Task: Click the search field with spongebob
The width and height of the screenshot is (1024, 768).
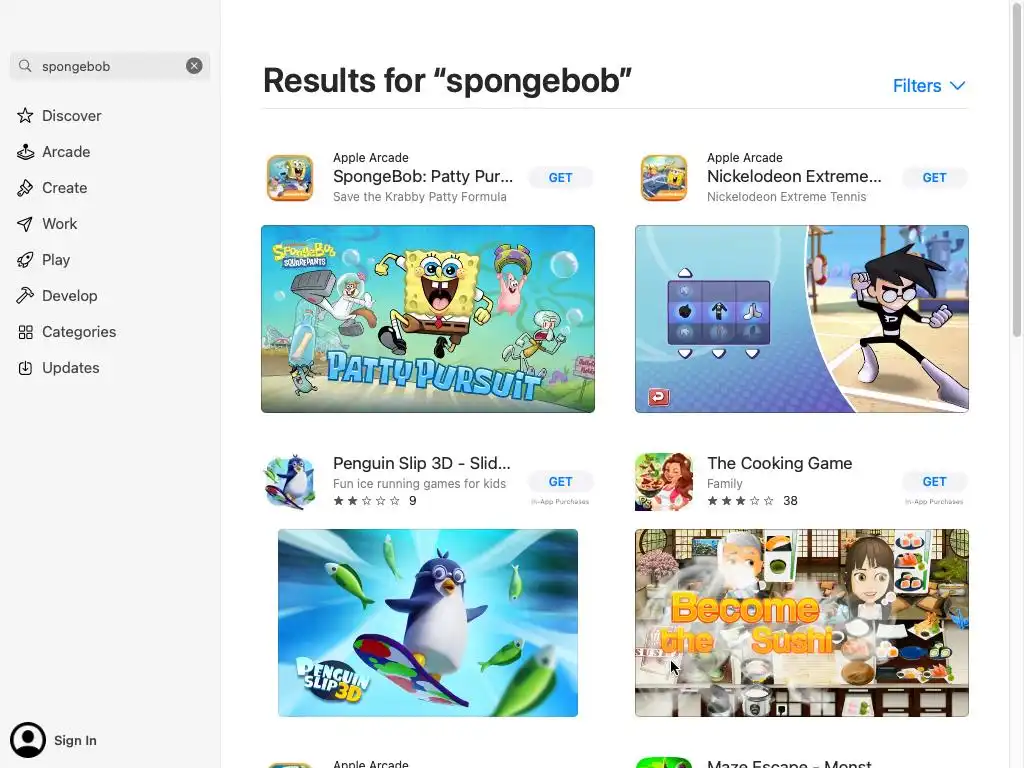Action: tap(110, 66)
